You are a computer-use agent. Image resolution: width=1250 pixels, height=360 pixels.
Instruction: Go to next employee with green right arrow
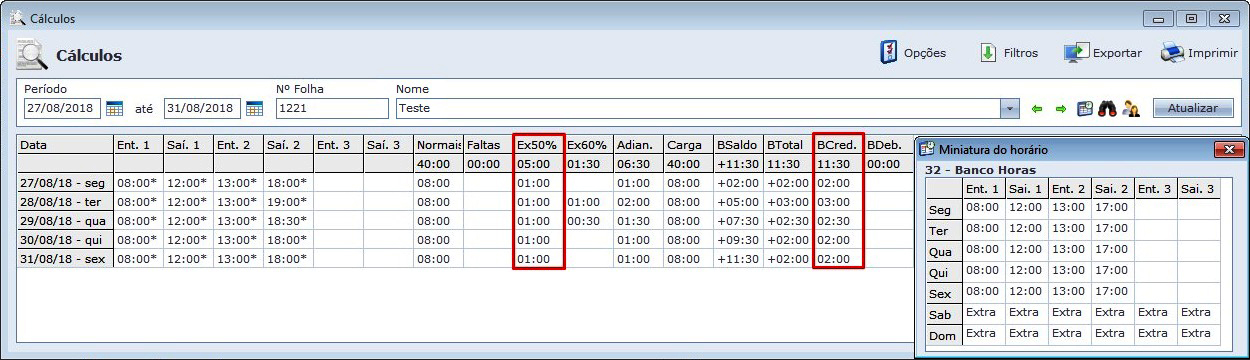pos(1061,108)
